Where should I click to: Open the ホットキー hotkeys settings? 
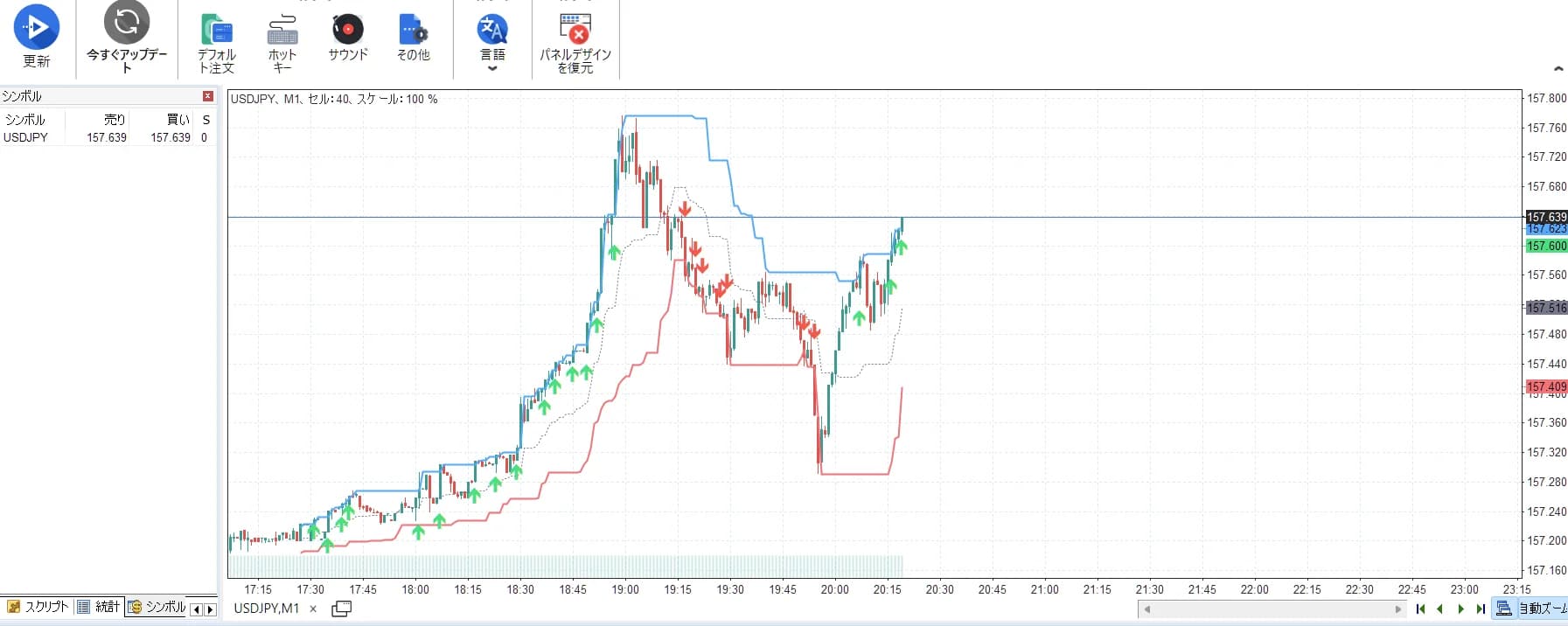282,44
